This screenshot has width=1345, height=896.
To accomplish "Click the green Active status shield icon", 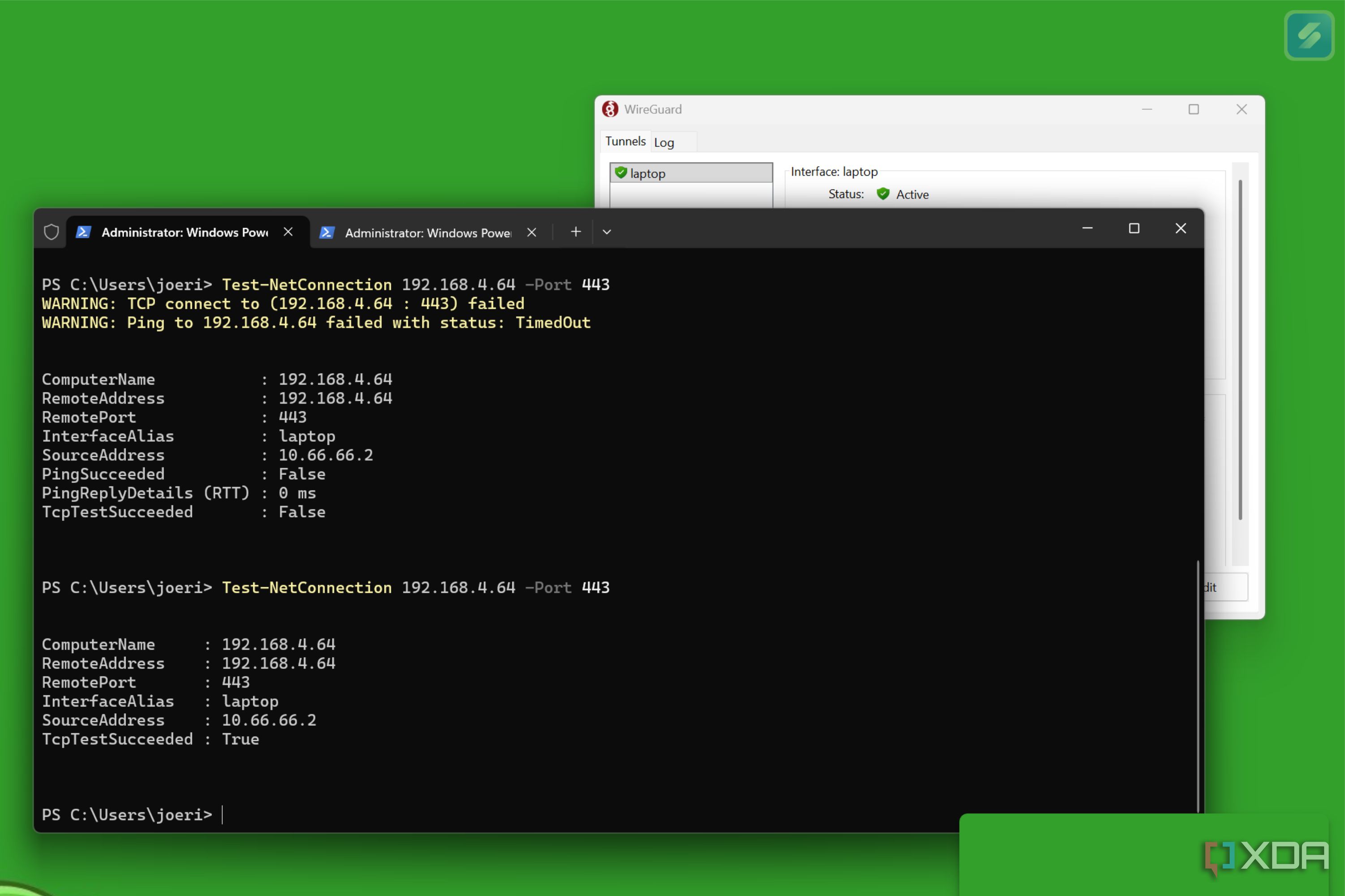I will [x=882, y=194].
